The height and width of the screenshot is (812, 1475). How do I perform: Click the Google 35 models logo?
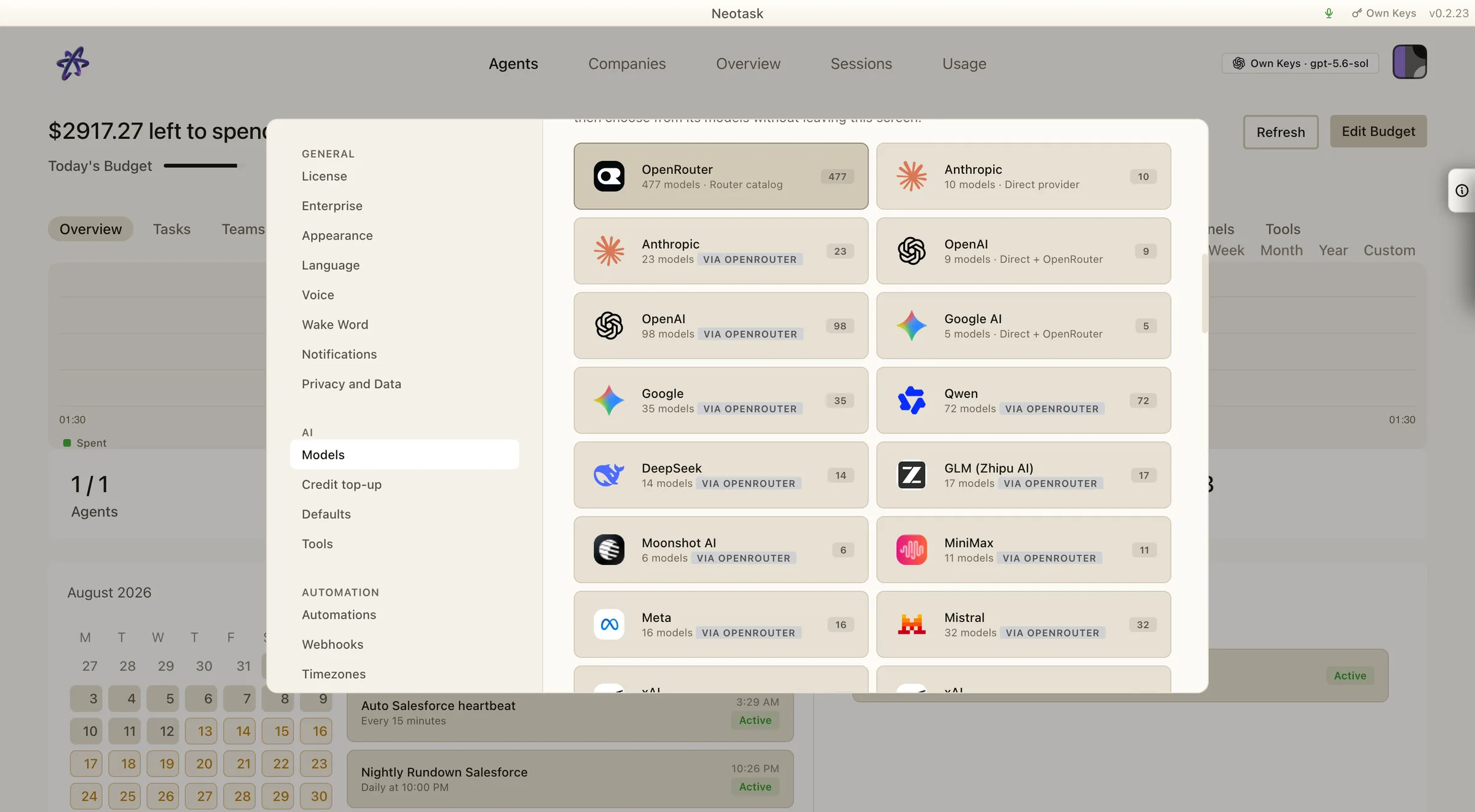pos(609,400)
